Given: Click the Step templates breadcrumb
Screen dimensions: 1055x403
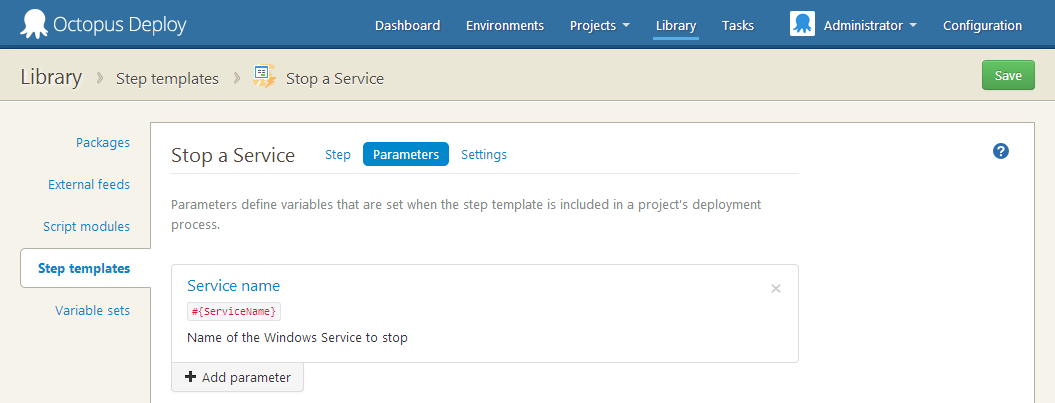Looking at the screenshot, I should point(168,79).
